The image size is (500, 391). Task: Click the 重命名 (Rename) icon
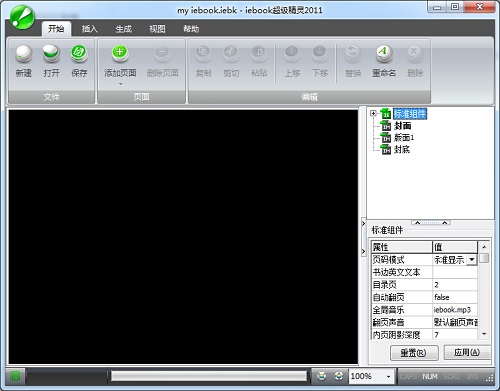pos(384,54)
